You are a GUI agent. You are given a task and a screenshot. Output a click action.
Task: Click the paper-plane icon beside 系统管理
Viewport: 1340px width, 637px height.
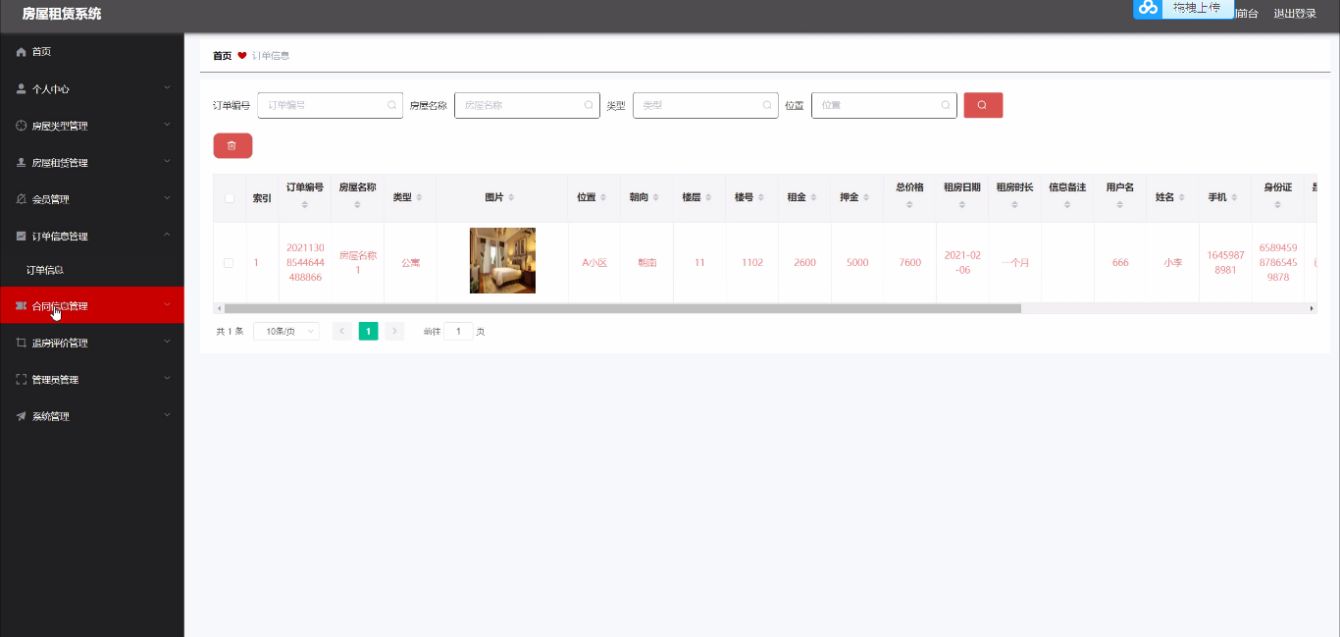(x=21, y=416)
